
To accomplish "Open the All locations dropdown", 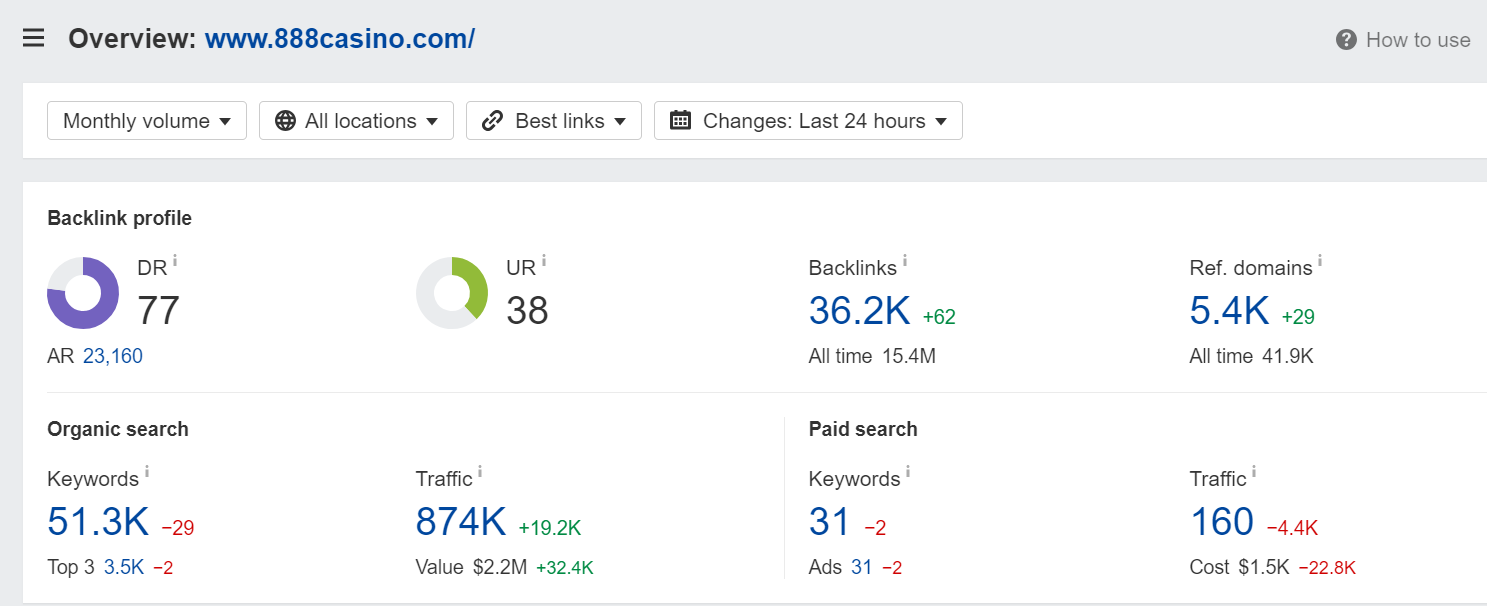I will pos(356,121).
